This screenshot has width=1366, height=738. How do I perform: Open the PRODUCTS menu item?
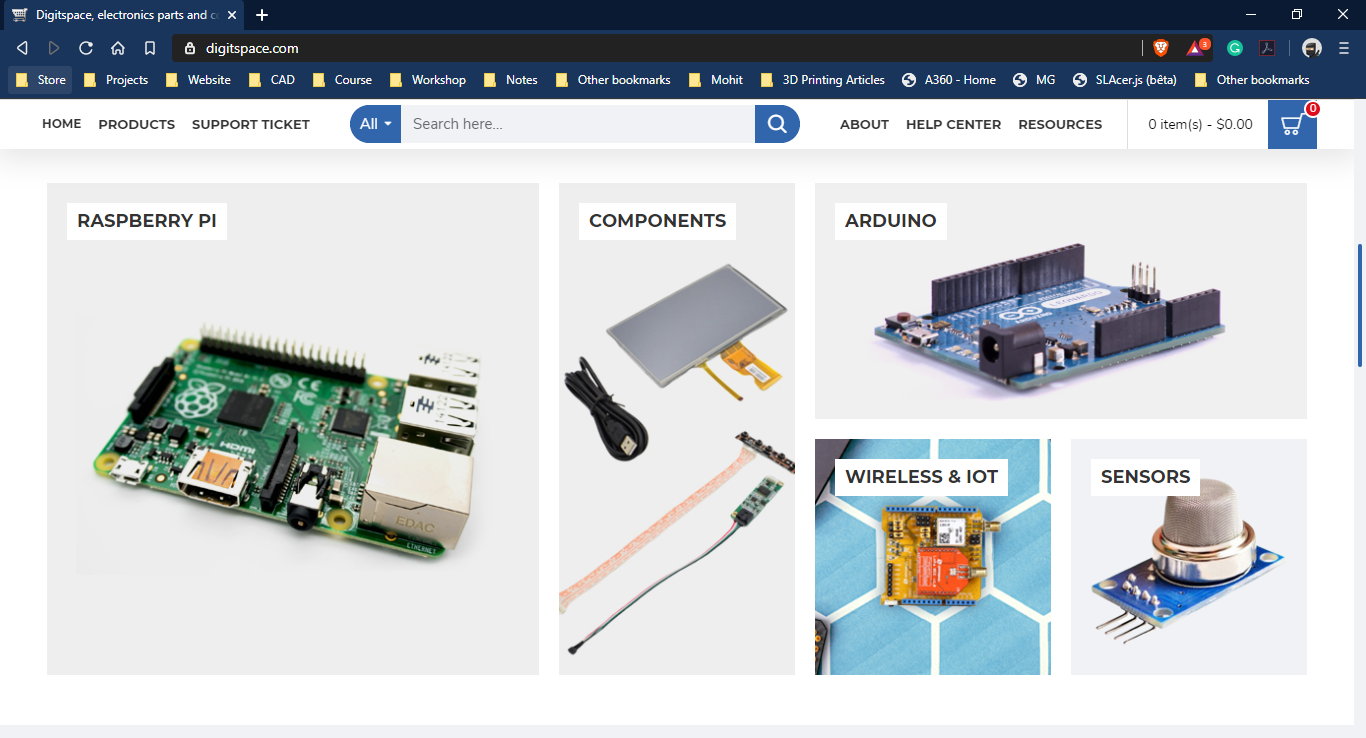pos(137,124)
